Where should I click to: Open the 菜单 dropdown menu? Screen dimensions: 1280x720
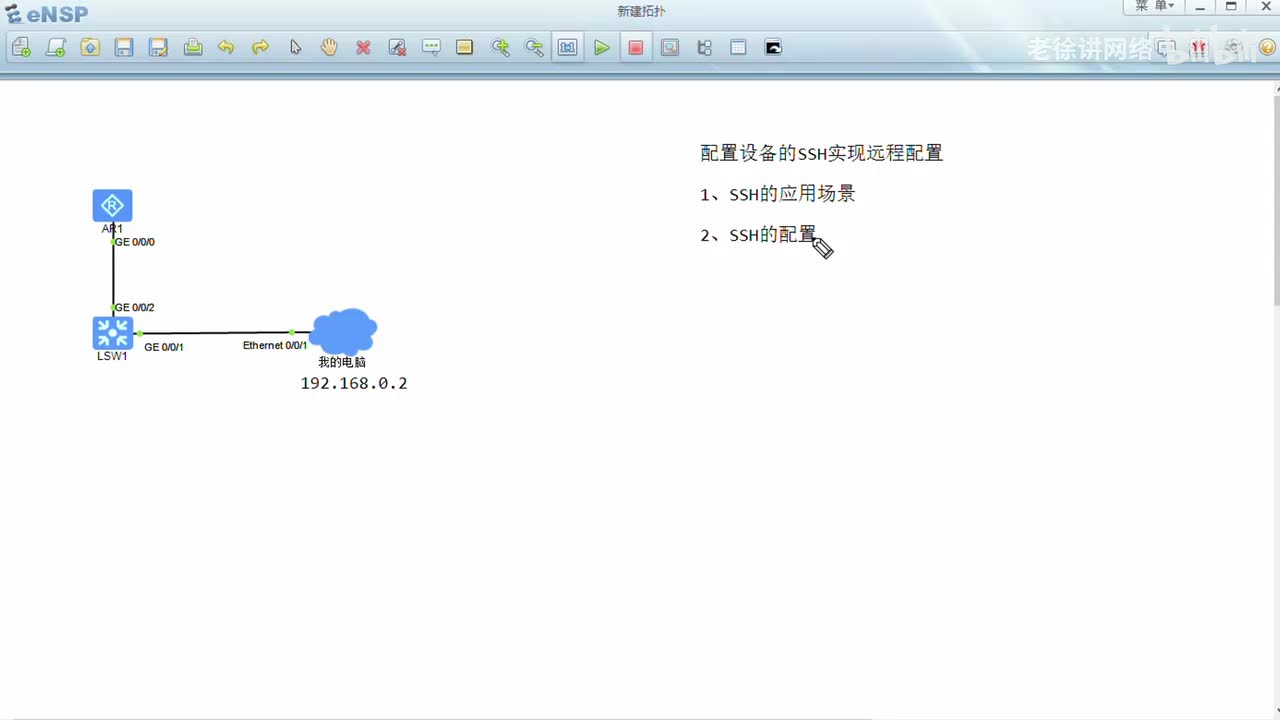1154,6
